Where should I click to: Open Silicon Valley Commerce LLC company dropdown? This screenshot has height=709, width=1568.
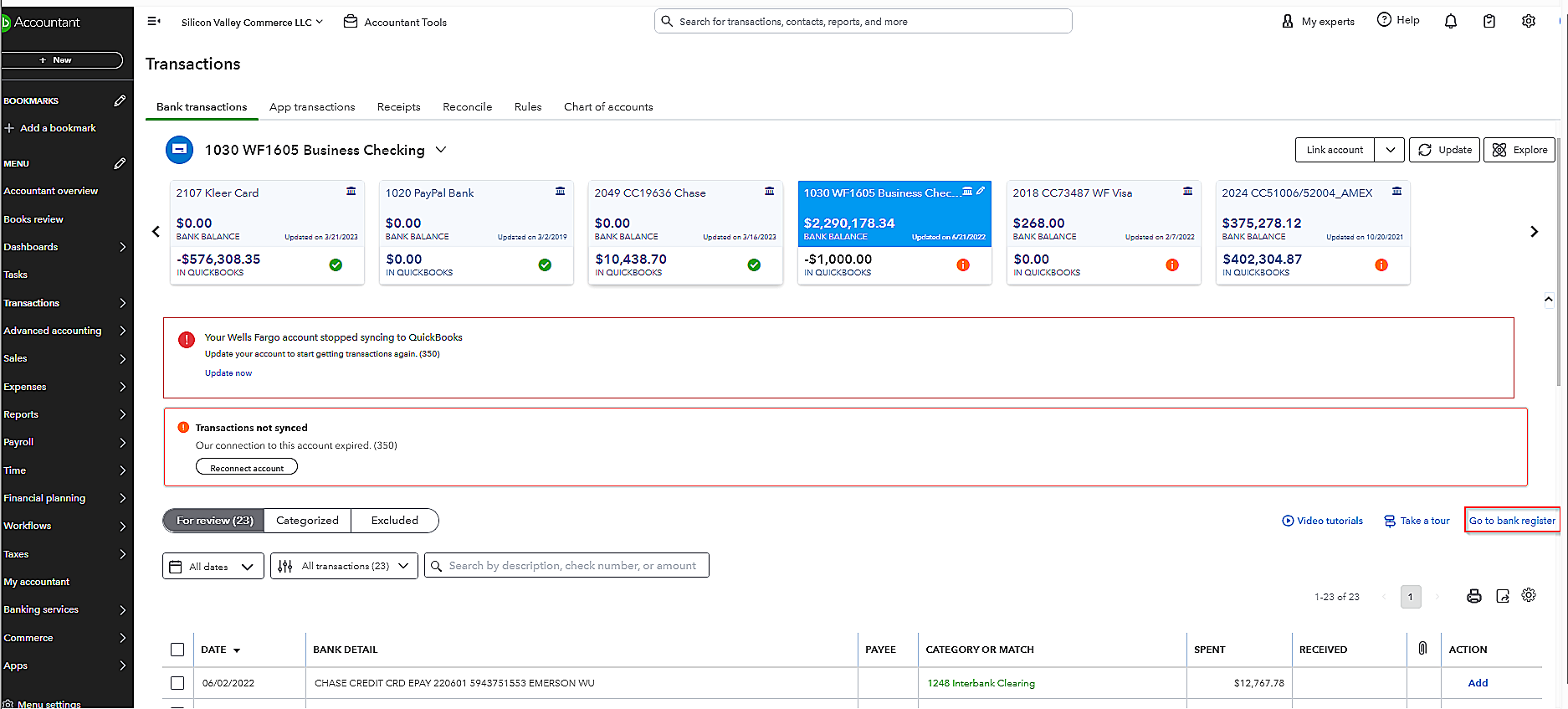coord(252,22)
